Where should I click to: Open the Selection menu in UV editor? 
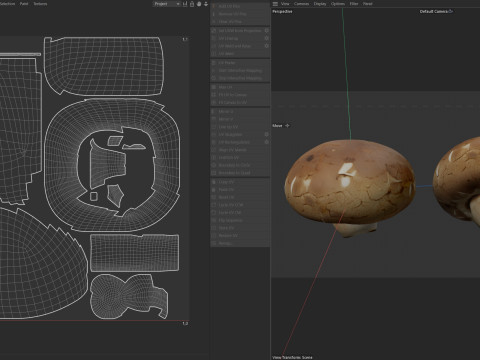click(x=7, y=4)
